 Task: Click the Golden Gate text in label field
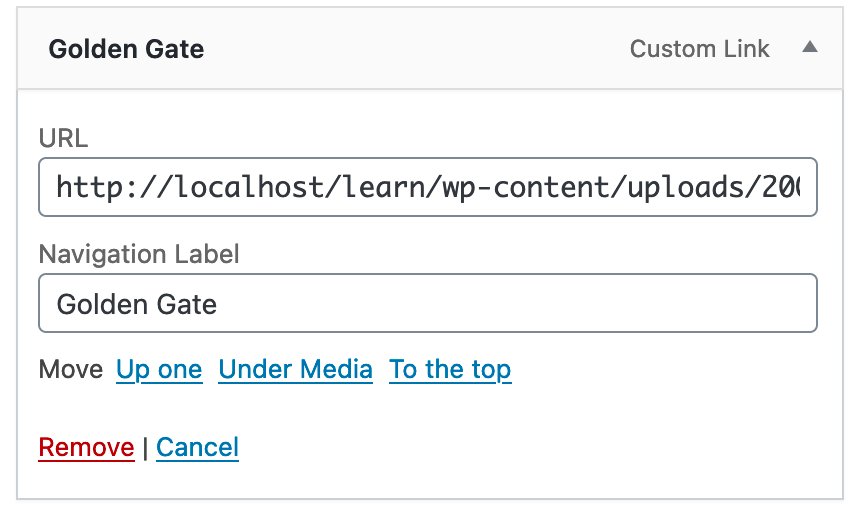click(x=137, y=303)
